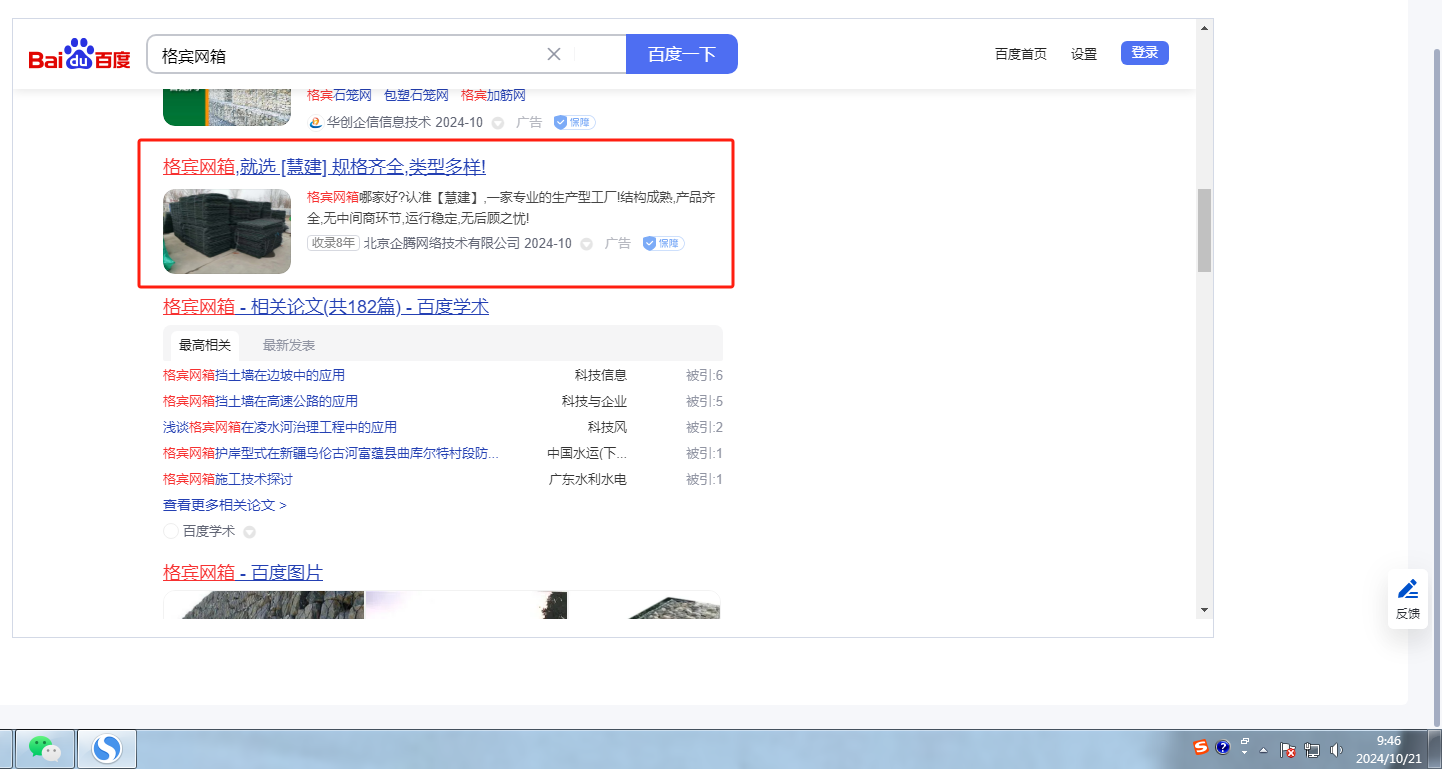Screen dimensions: 1442x769
Task: Expand the dropdown arrow beside 北京企腾网络技术有限公司 2024-10
Action: tap(587, 244)
